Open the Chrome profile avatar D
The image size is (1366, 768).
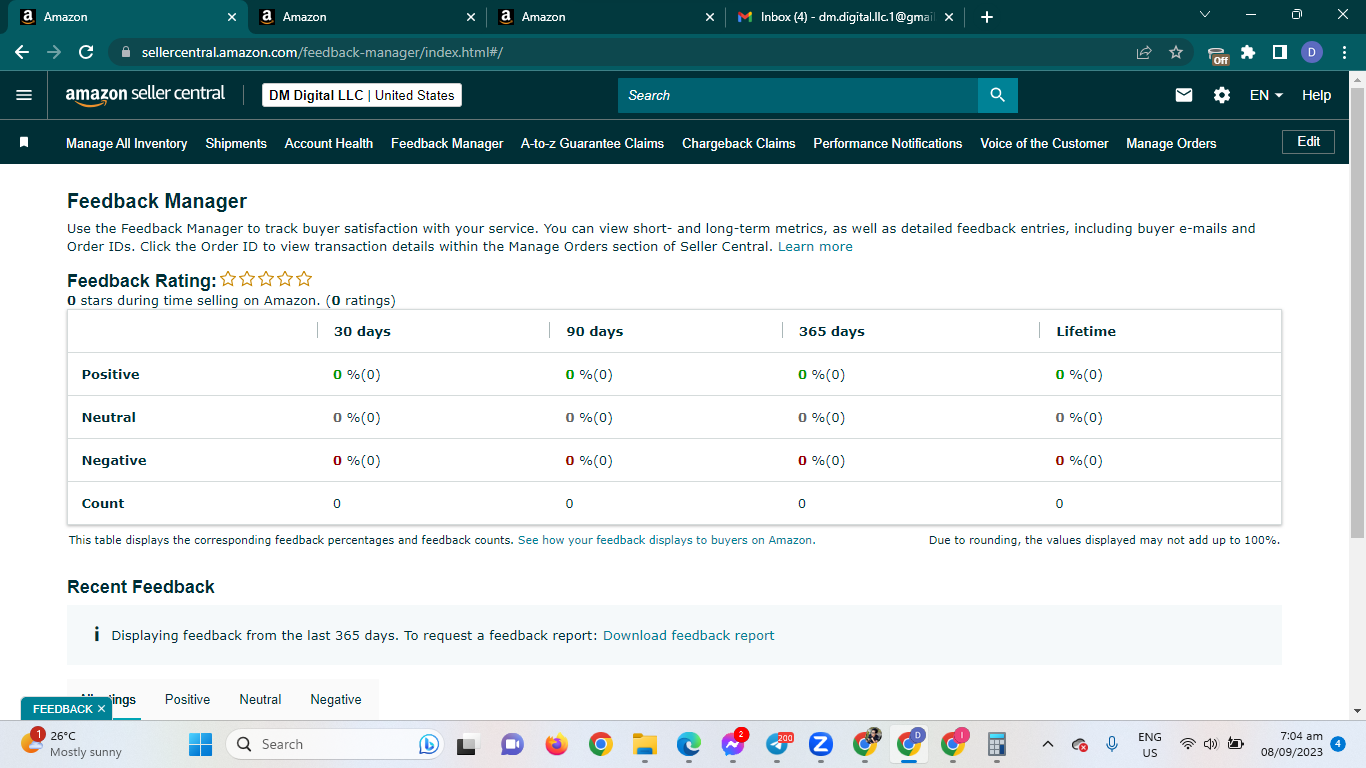pos(1312,52)
